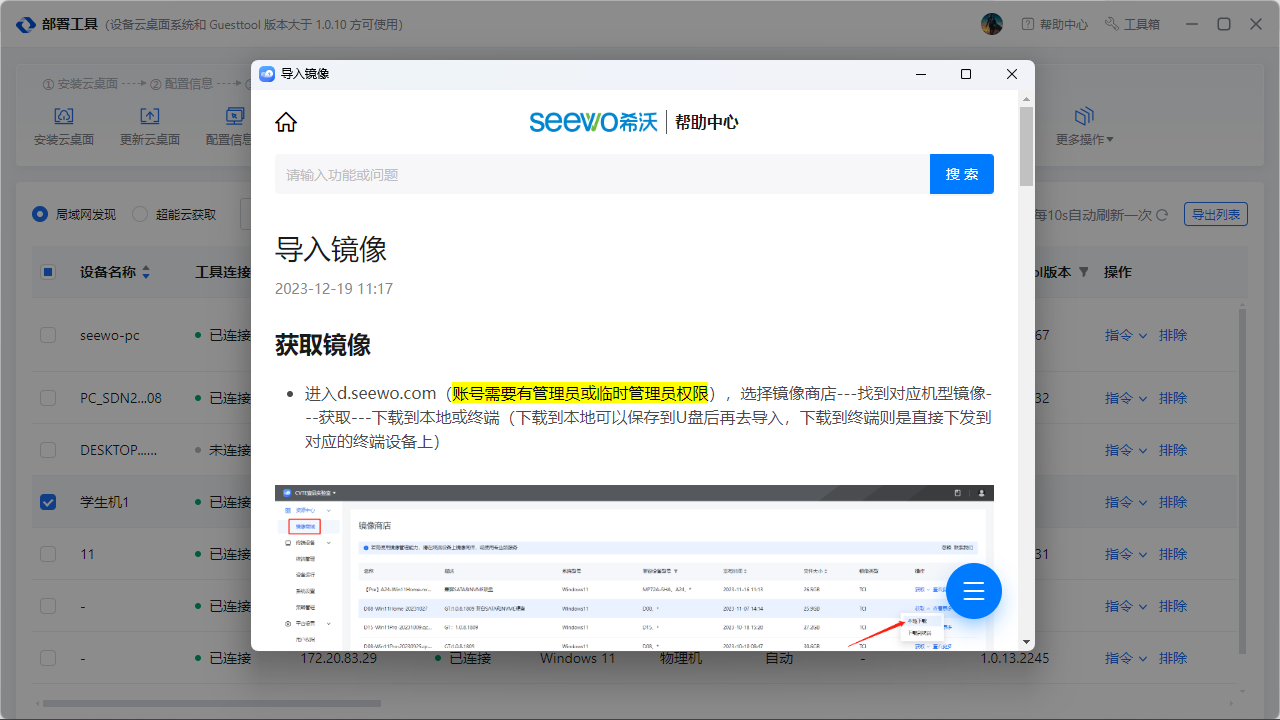This screenshot has height=720, width=1280.
Task: Check the box for device seewo-pc
Action: pos(48,335)
